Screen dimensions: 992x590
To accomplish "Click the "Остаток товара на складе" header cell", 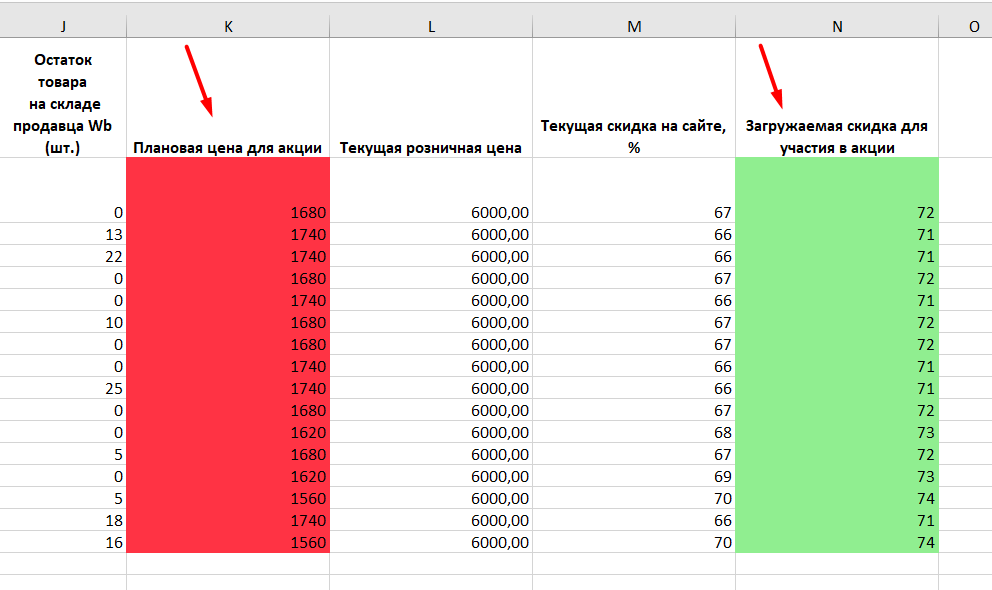I will pyautogui.click(x=63, y=104).
